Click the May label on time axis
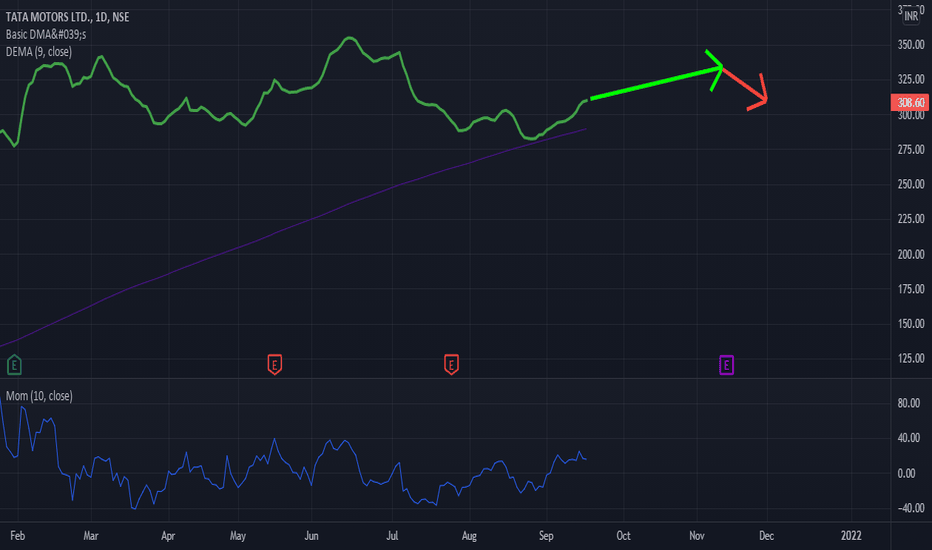932x550 pixels. (x=238, y=536)
